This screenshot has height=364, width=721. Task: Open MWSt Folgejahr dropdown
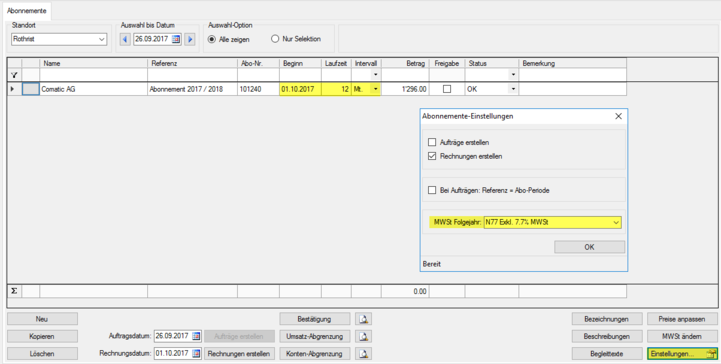[616, 223]
